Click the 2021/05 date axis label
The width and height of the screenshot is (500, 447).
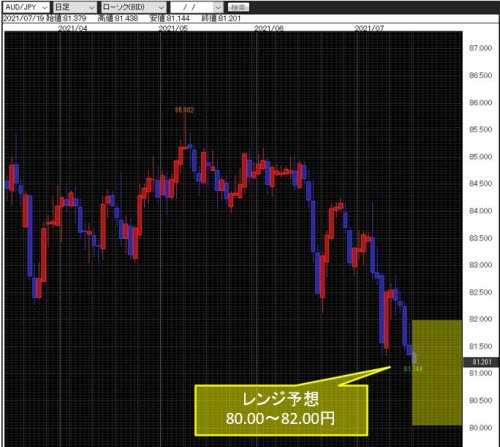(x=173, y=28)
